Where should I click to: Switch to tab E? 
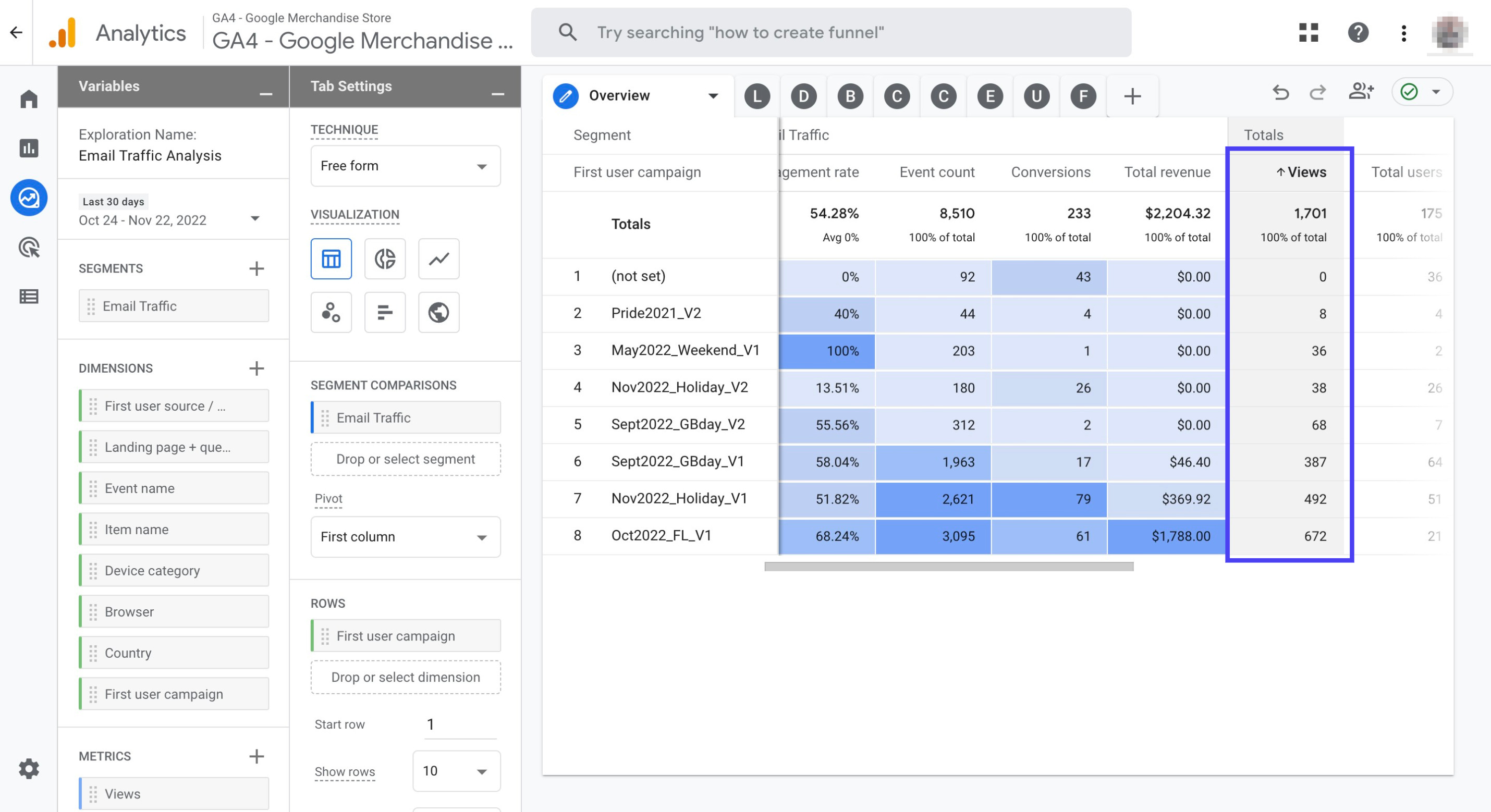click(x=990, y=96)
